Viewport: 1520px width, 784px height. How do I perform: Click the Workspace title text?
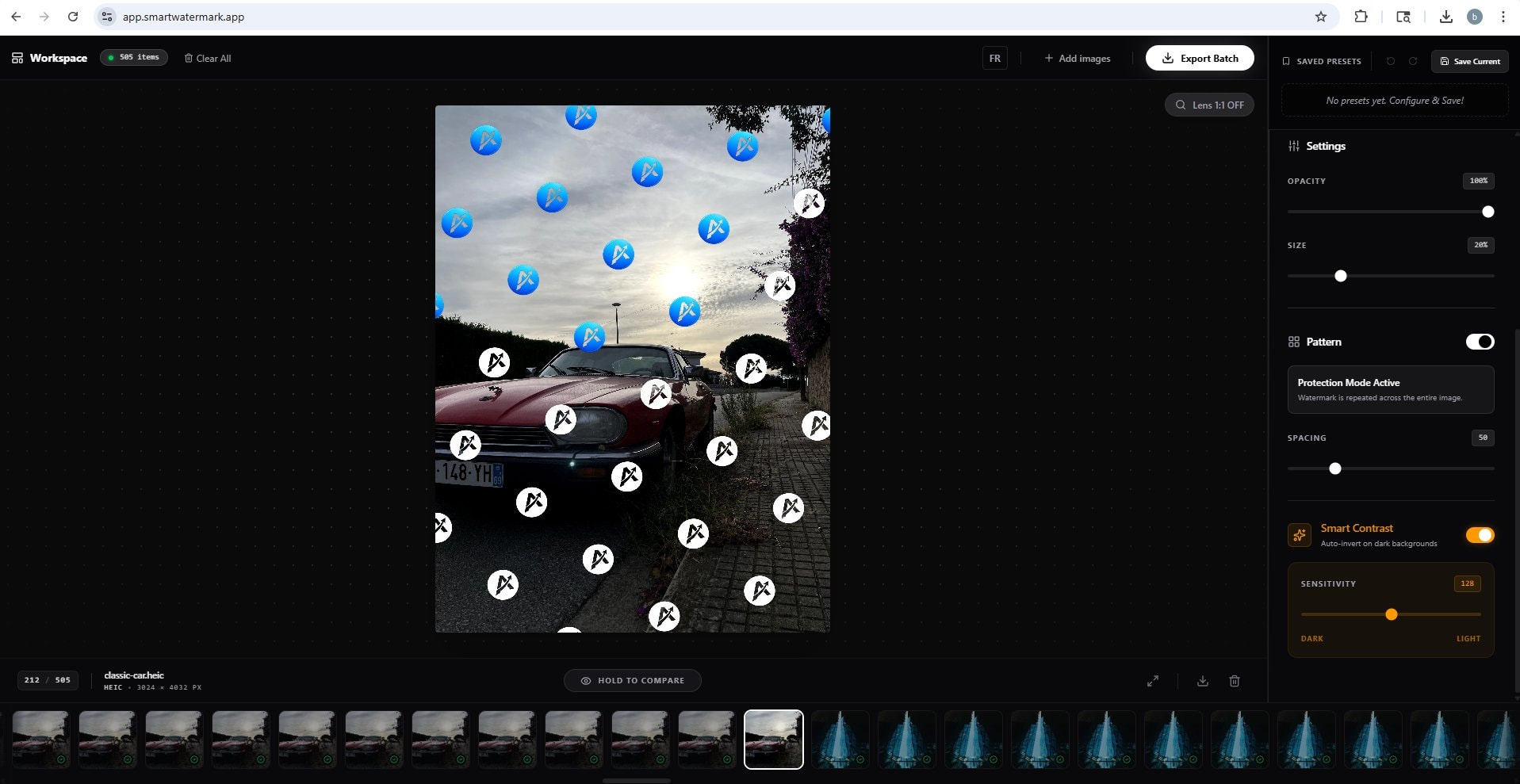59,58
